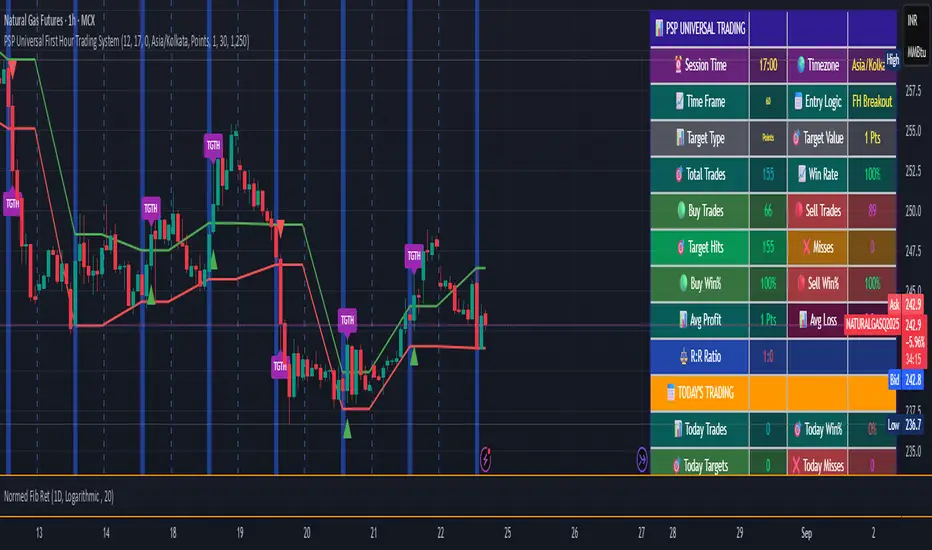This screenshot has width=932, height=550.
Task: Click the R:R Ratio 1:0 value
Action: pos(768,356)
